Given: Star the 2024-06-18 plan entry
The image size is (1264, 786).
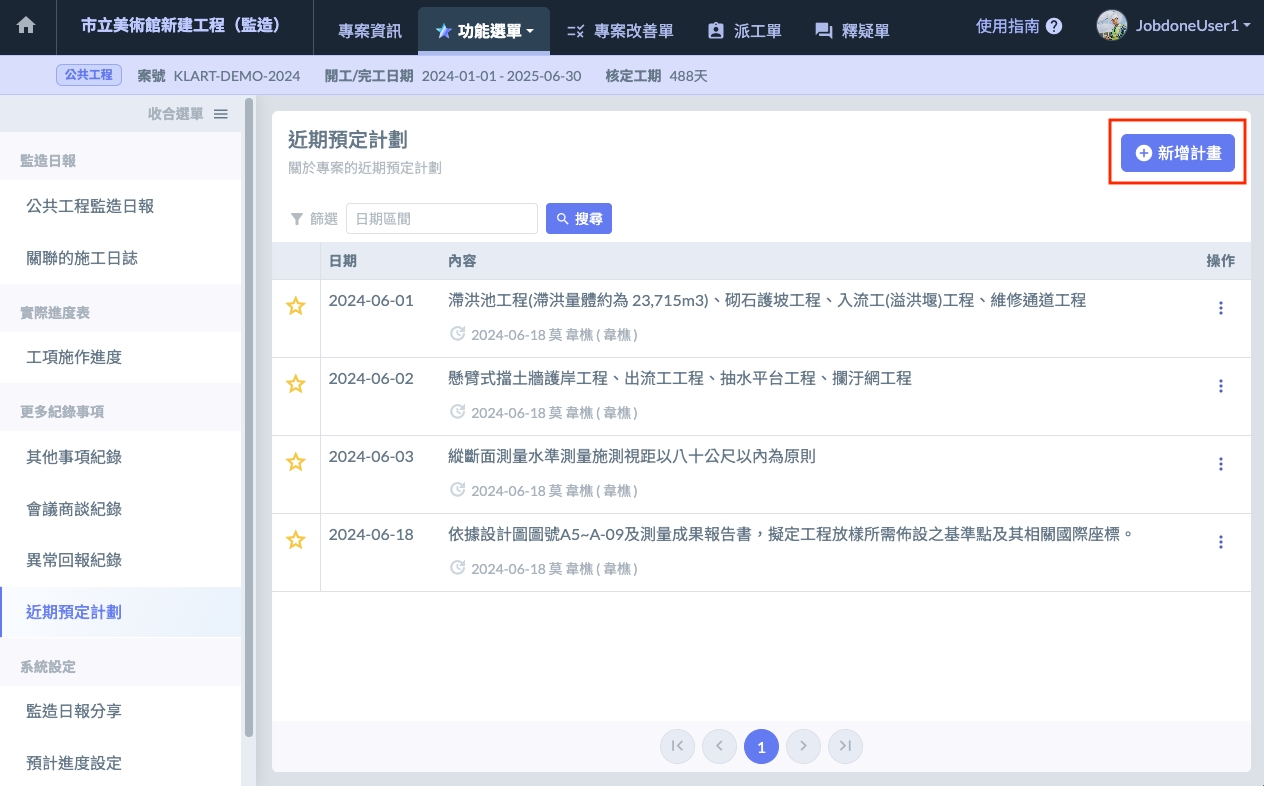Looking at the screenshot, I should pyautogui.click(x=296, y=540).
